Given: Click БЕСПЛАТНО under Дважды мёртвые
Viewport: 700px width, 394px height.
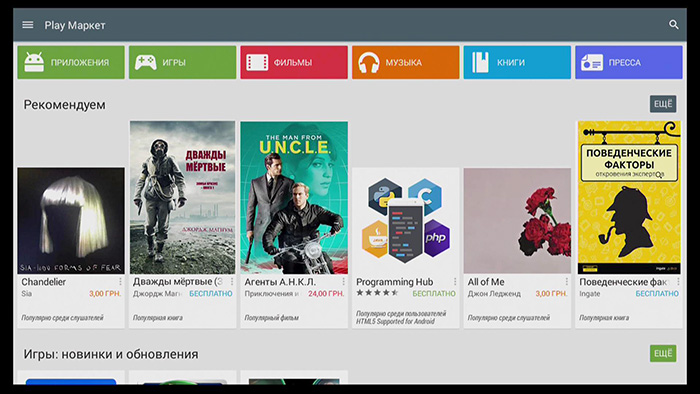Looking at the screenshot, I should point(211,294).
